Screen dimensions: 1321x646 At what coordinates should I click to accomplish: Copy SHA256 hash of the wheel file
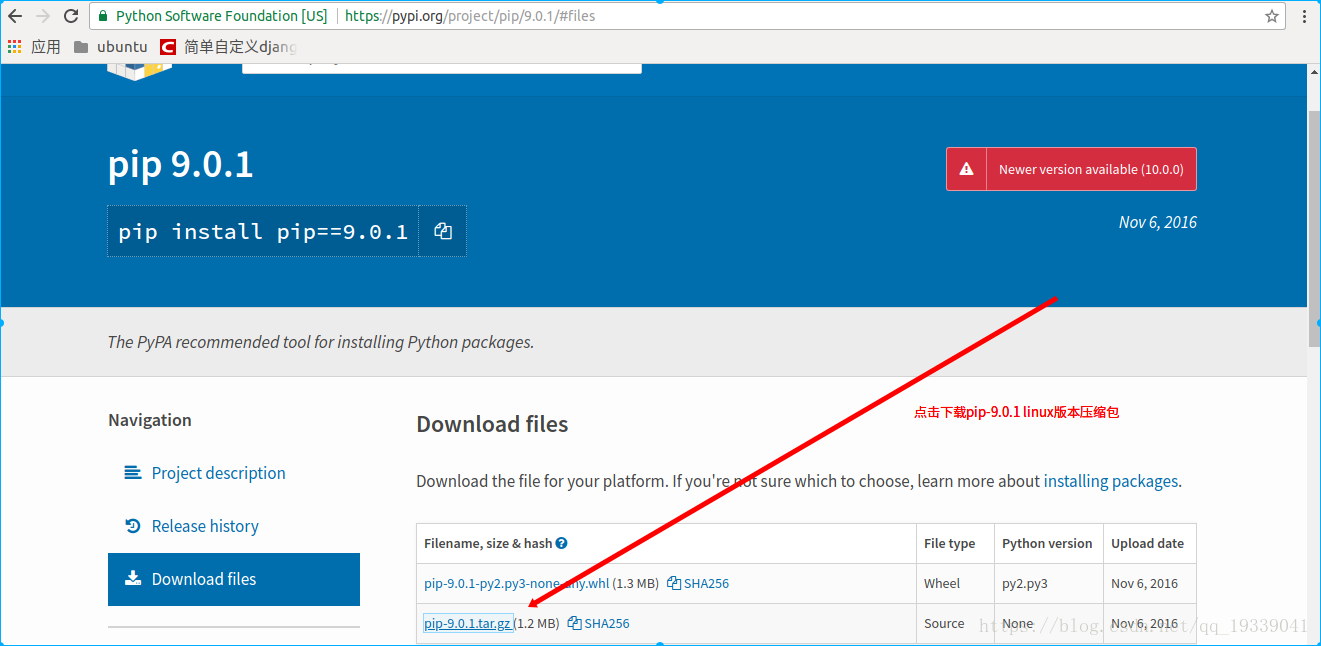click(698, 583)
